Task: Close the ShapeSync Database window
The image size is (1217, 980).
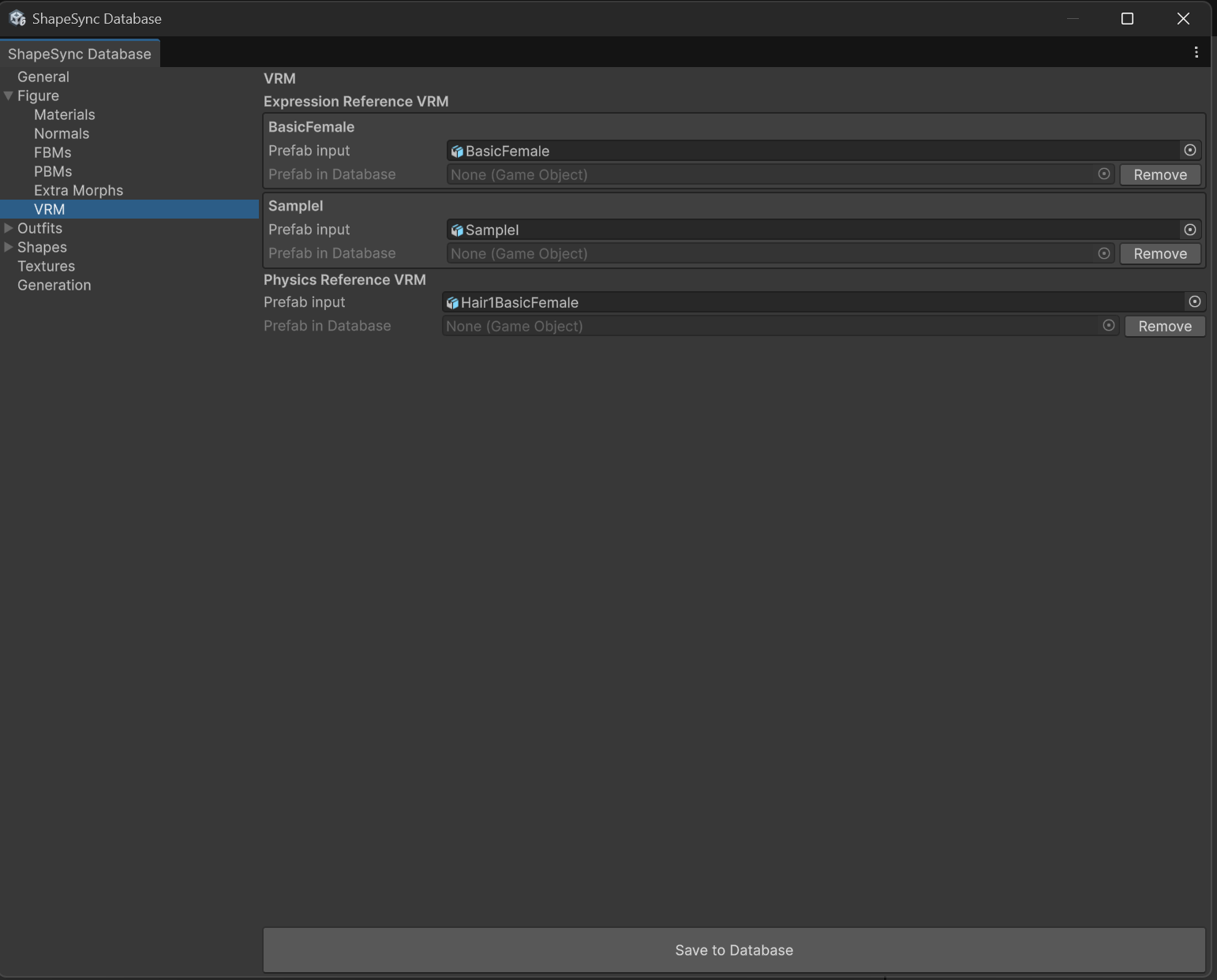Action: [x=1183, y=18]
